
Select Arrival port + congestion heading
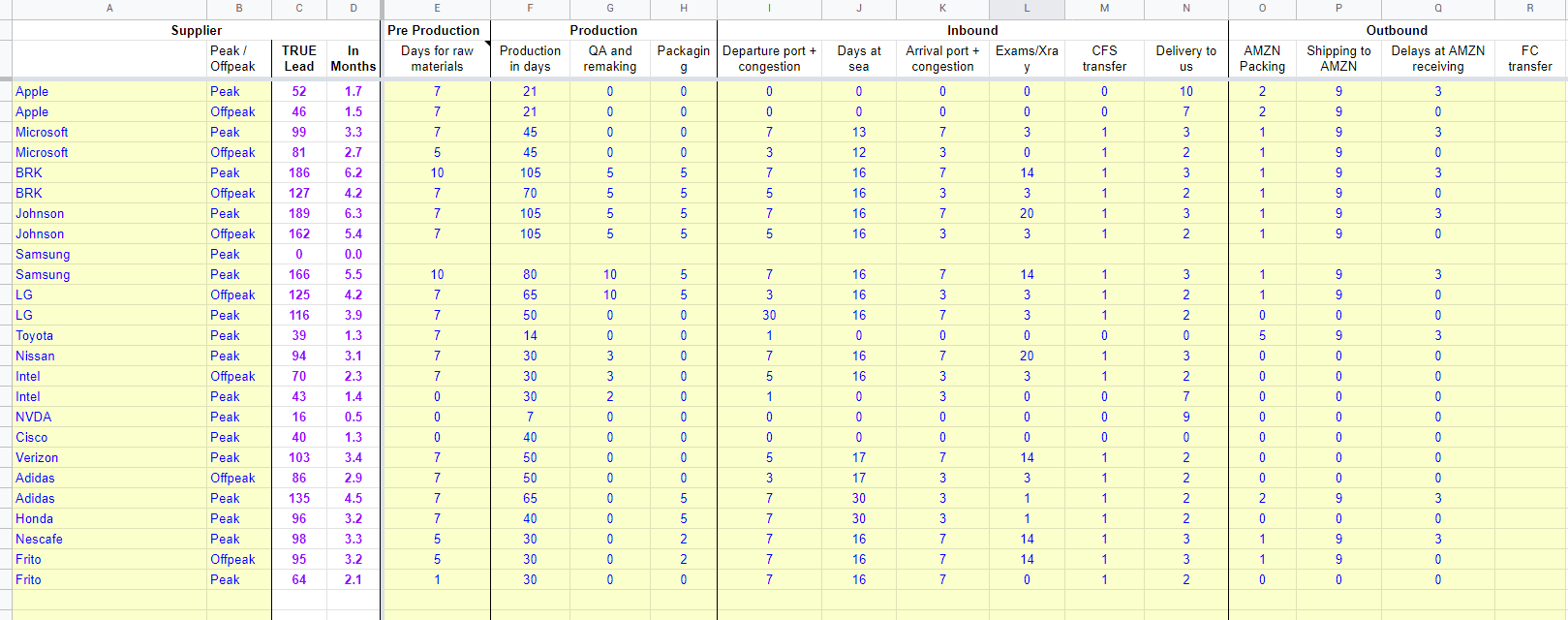coord(942,58)
